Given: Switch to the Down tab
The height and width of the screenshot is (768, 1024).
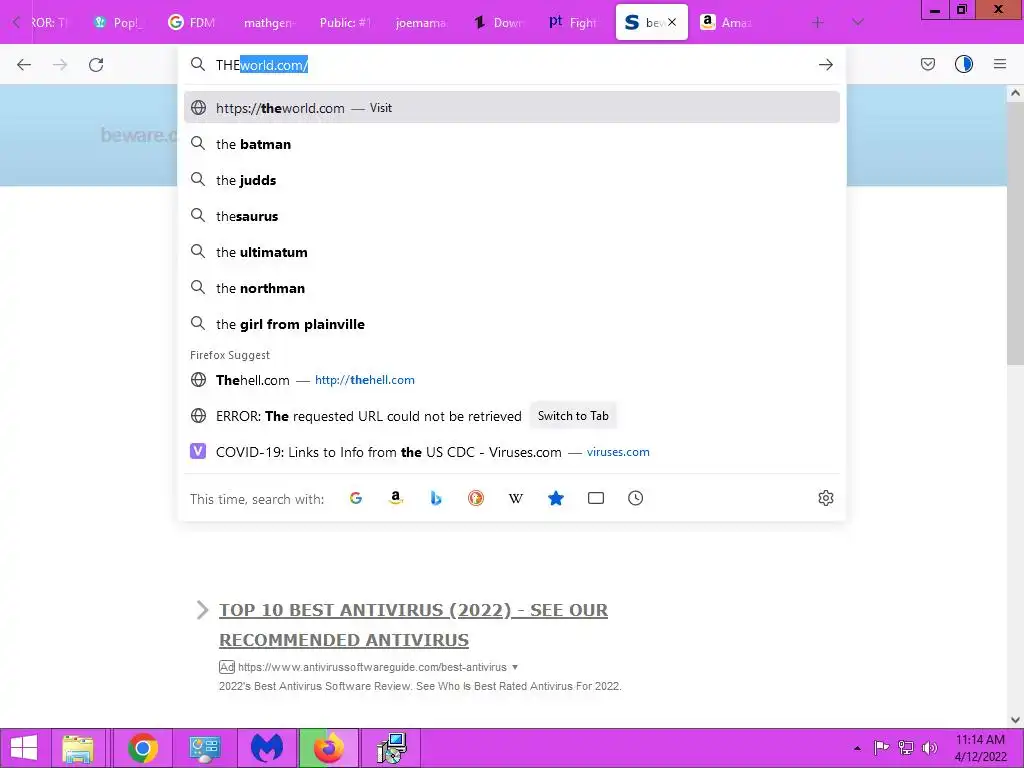Looking at the screenshot, I should click(498, 22).
